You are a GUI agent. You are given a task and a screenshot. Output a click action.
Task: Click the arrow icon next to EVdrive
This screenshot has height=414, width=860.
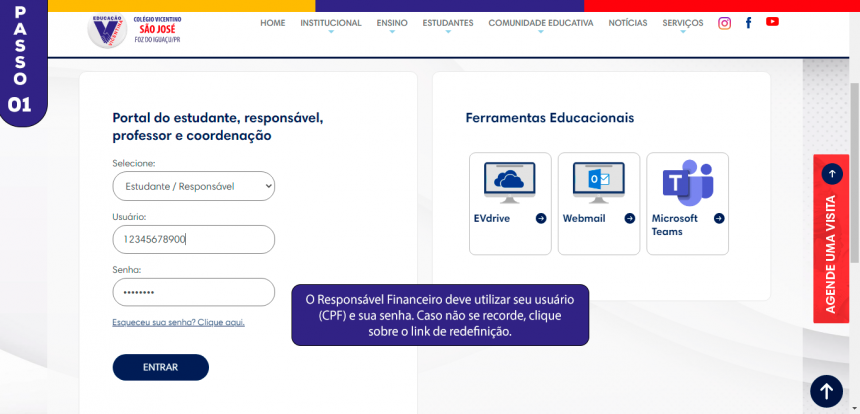pos(541,218)
